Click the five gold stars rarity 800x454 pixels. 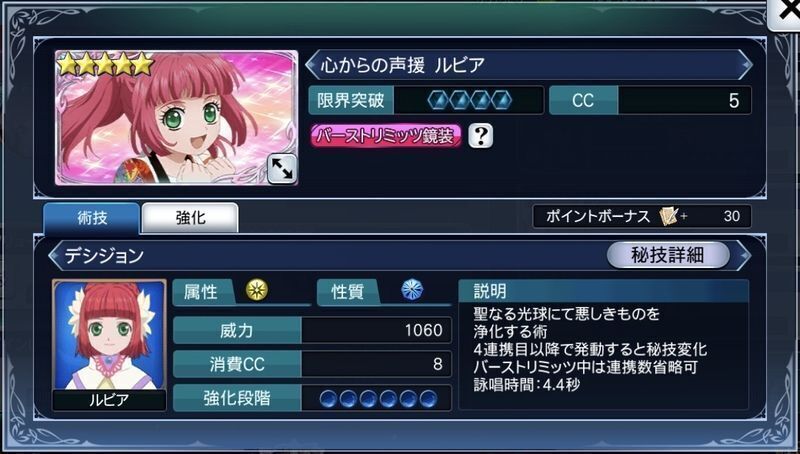click(x=106, y=64)
